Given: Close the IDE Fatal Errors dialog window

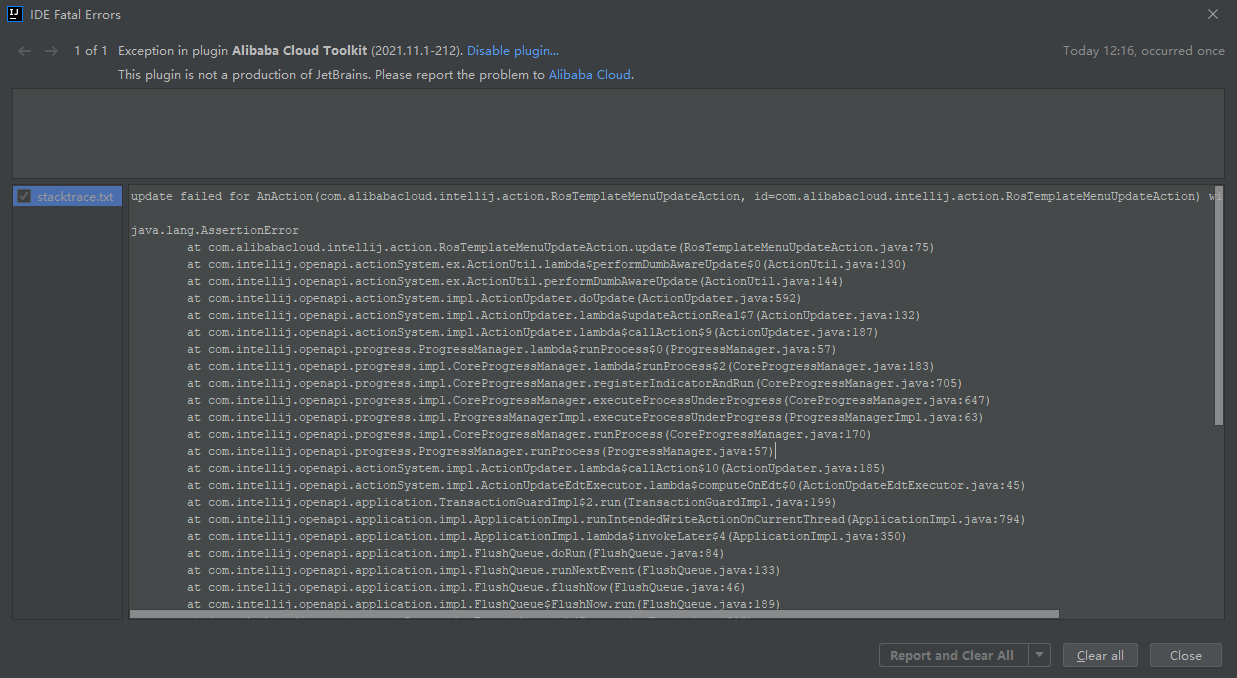Looking at the screenshot, I should click(1212, 15).
